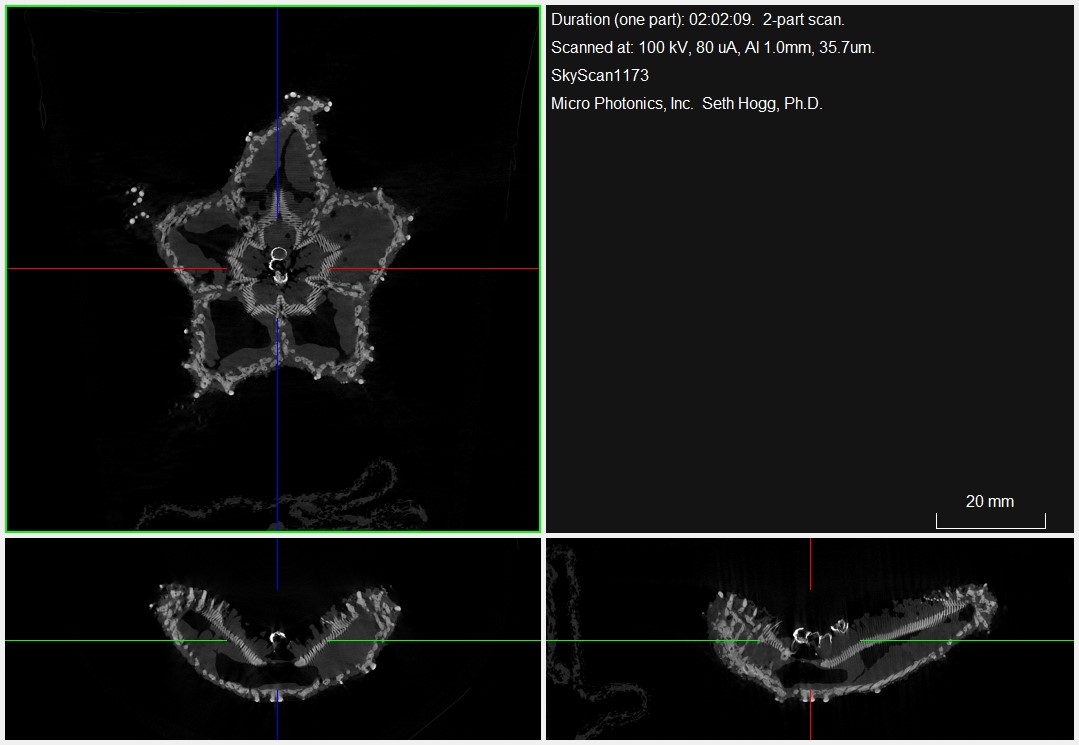This screenshot has width=1079, height=745.
Task: Click the "Duration (one part)" text line
Action: click(697, 20)
